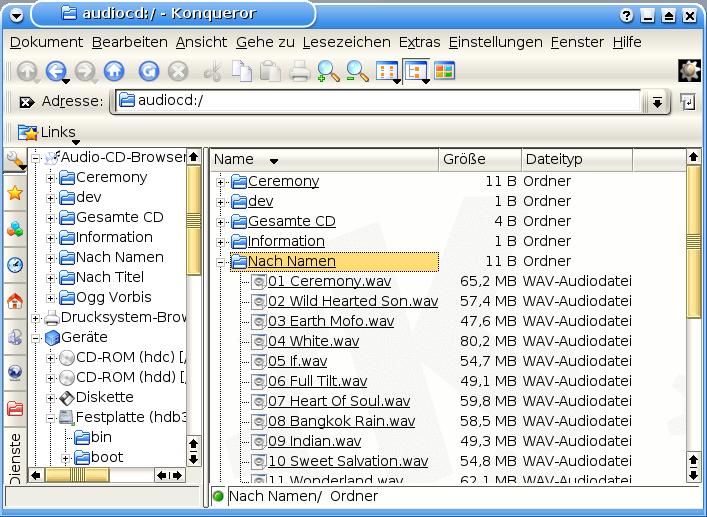
Task: Expand Drucksystem-Browser in the sidebar
Action: tap(35, 318)
